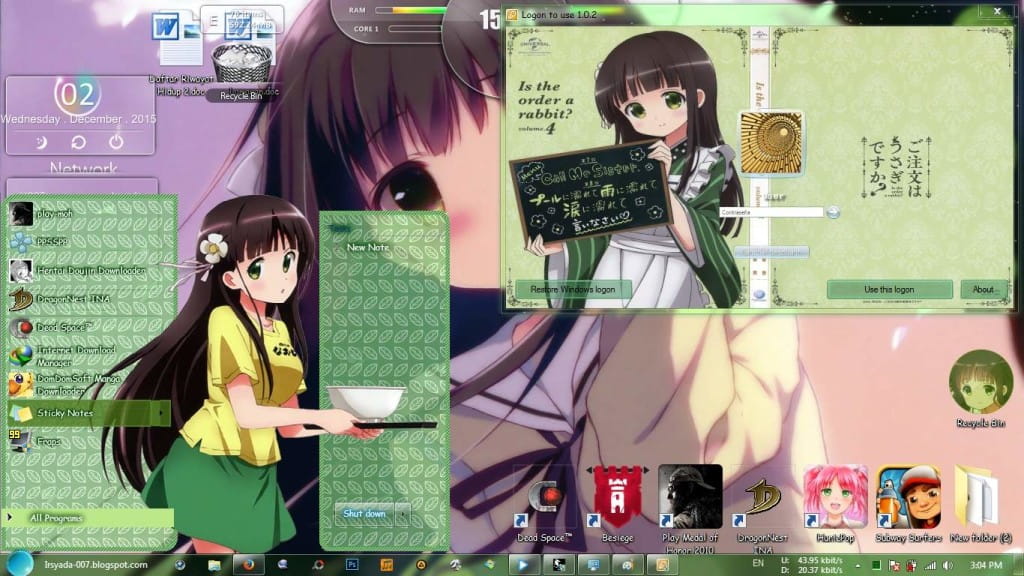Open Photoshop from the taskbar
Viewport: 1024px width, 576px height.
[x=351, y=565]
